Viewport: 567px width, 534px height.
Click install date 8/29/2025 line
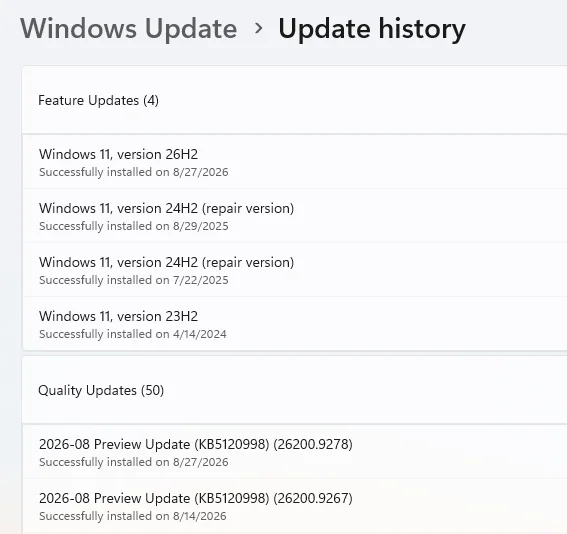coord(134,226)
